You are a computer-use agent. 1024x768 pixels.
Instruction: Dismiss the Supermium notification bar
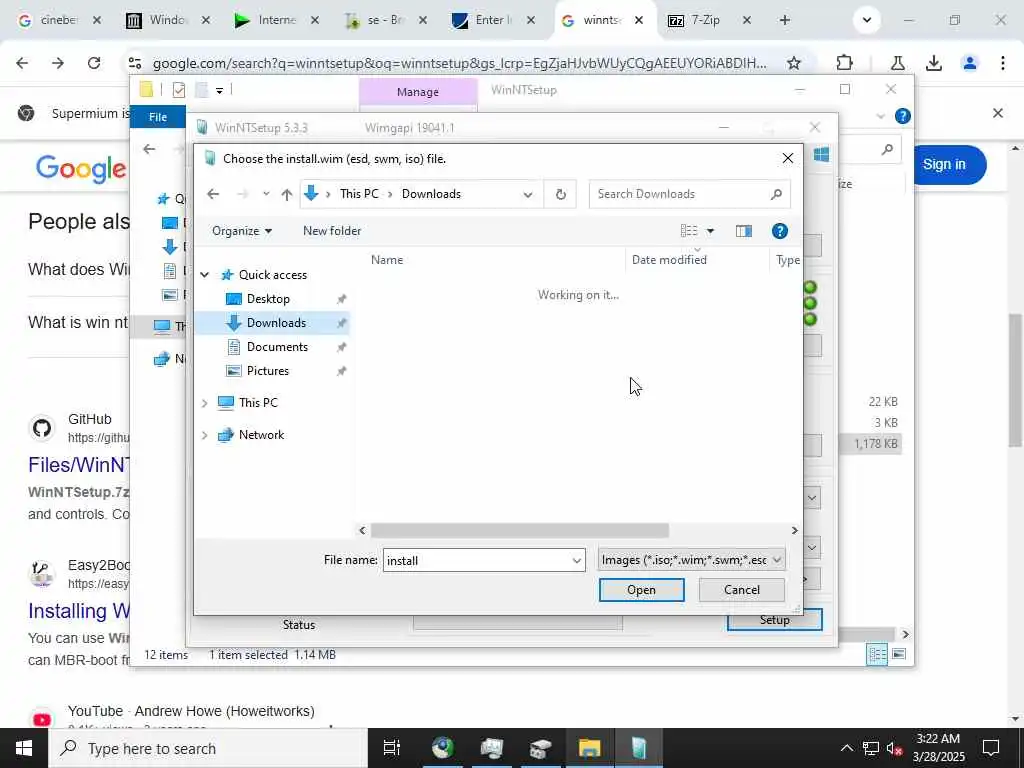(x=997, y=113)
